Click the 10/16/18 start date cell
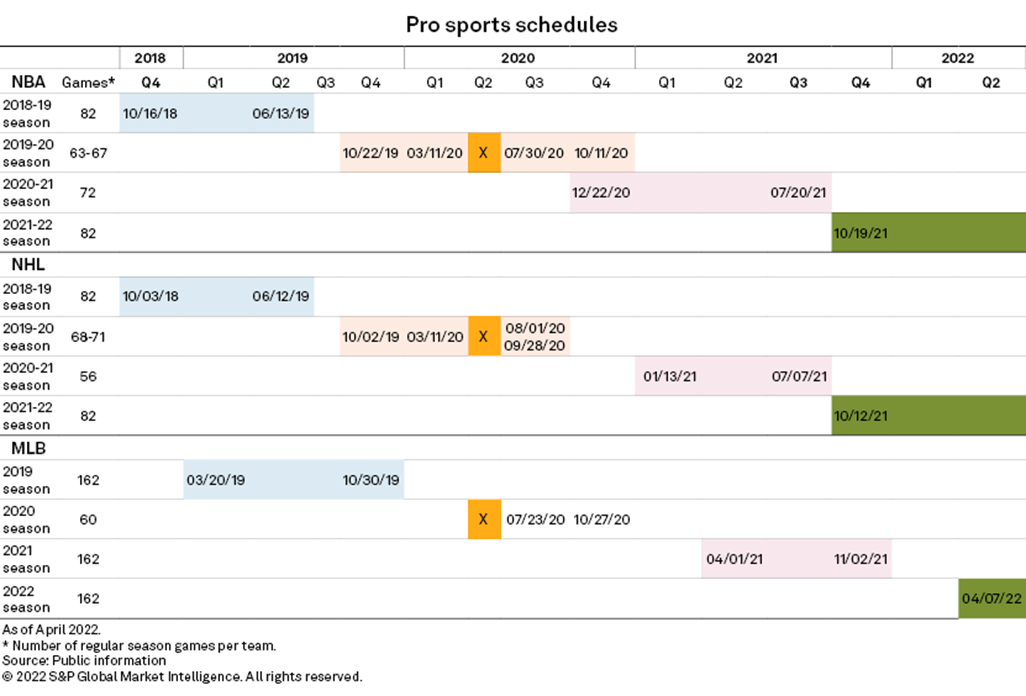This screenshot has height=696, width=1026. click(x=151, y=114)
